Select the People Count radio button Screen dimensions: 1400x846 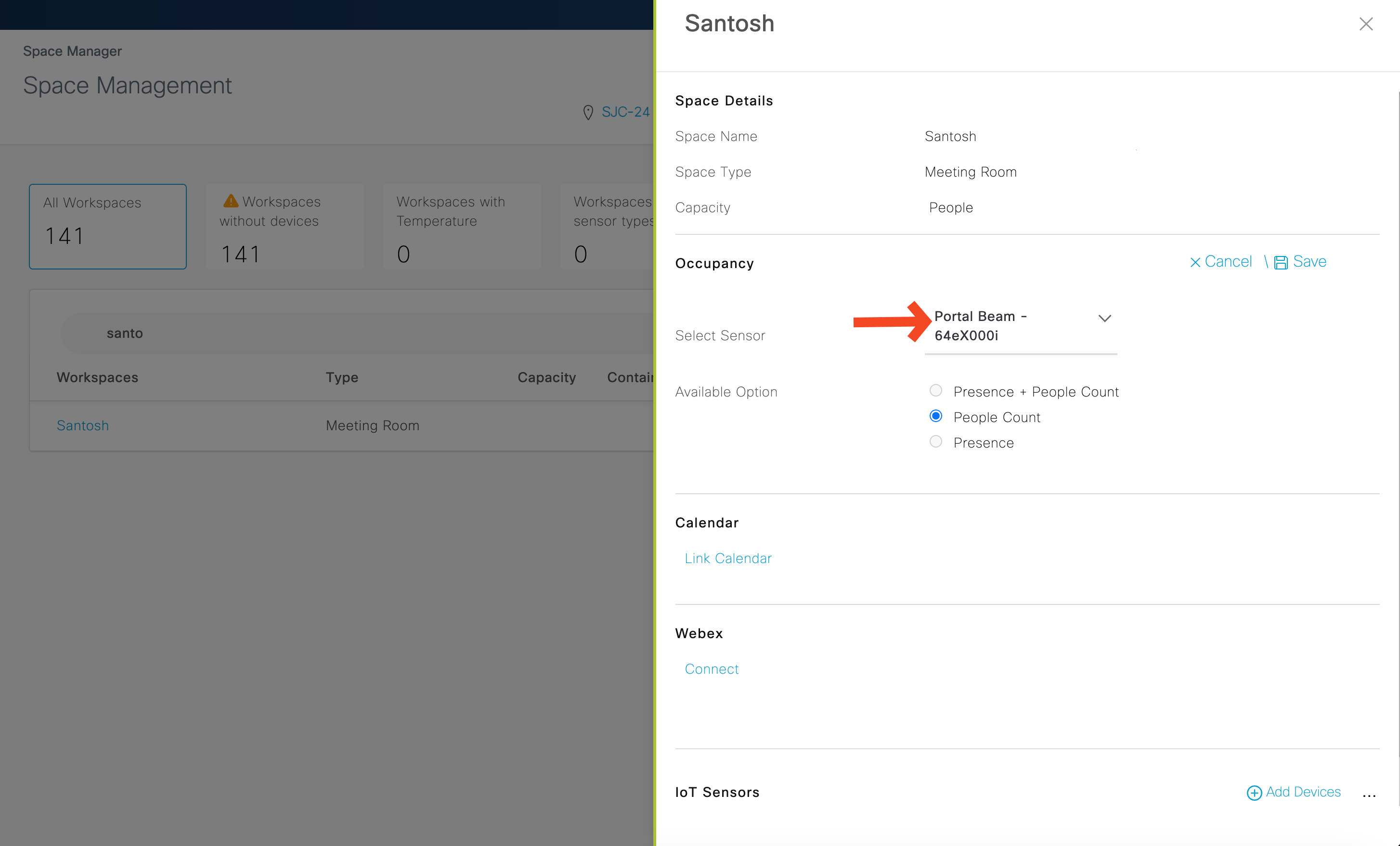936,416
